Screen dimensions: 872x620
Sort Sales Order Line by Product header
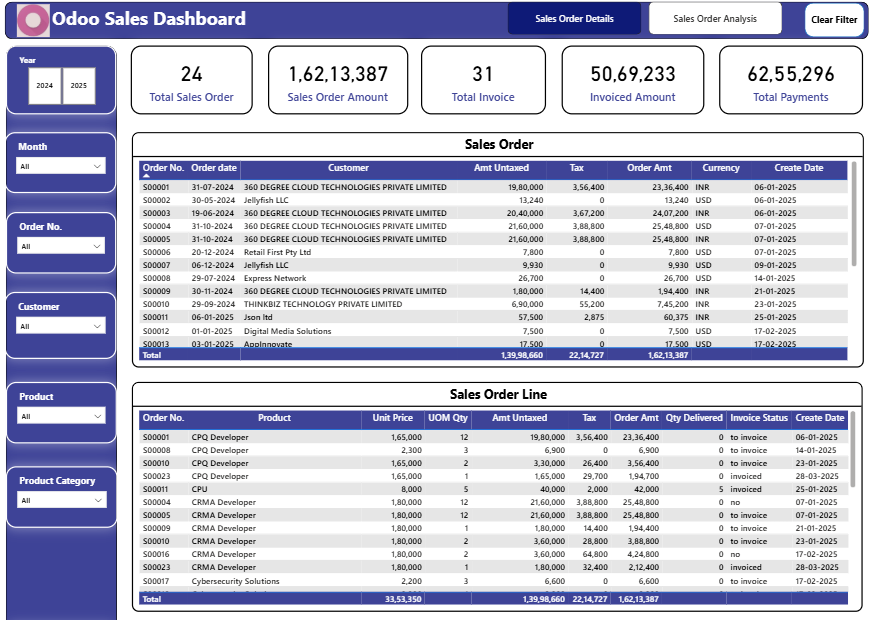tap(274, 418)
